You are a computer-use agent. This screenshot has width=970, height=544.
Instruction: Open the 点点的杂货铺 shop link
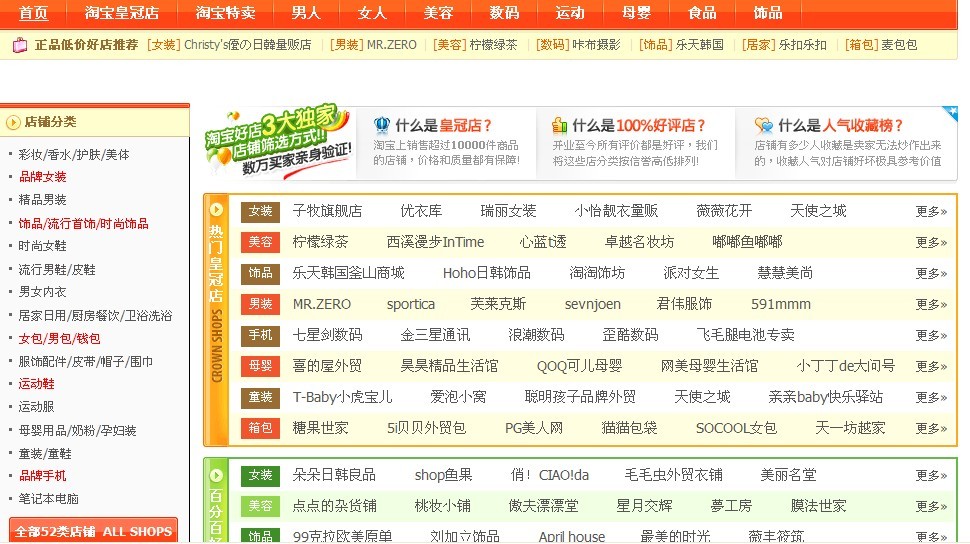pos(335,506)
